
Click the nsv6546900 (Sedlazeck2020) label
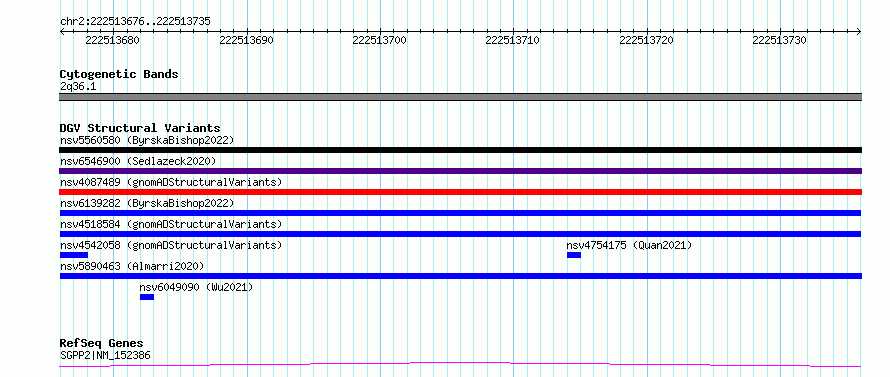pos(138,161)
